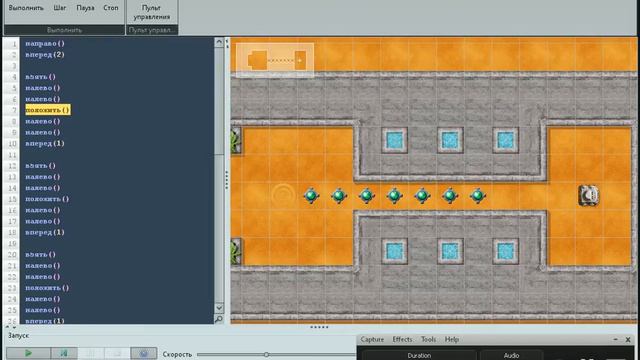Click code line 15 положить()
This screenshot has width=640, height=360.
[47, 199]
